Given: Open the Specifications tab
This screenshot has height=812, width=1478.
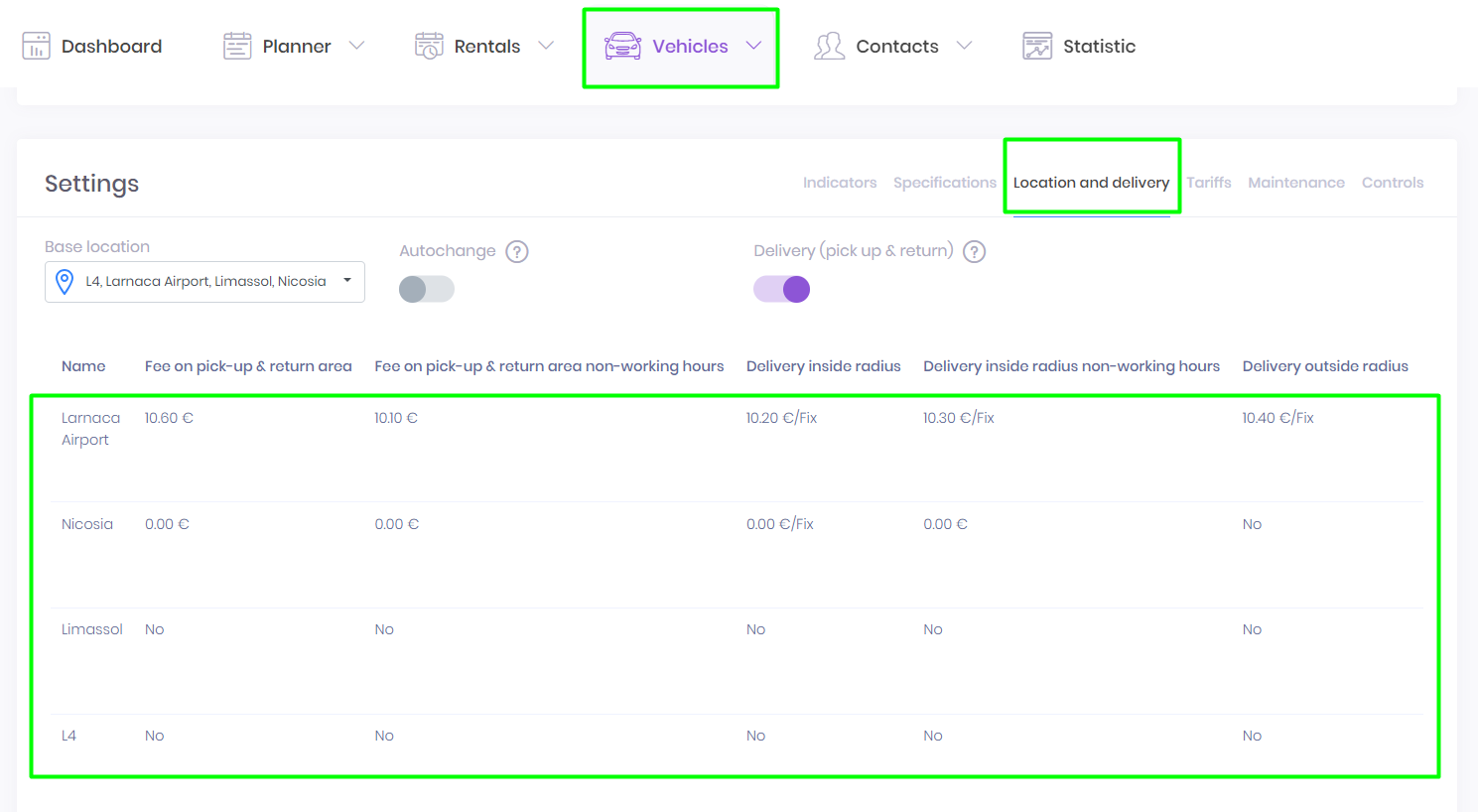Looking at the screenshot, I should click(x=944, y=183).
